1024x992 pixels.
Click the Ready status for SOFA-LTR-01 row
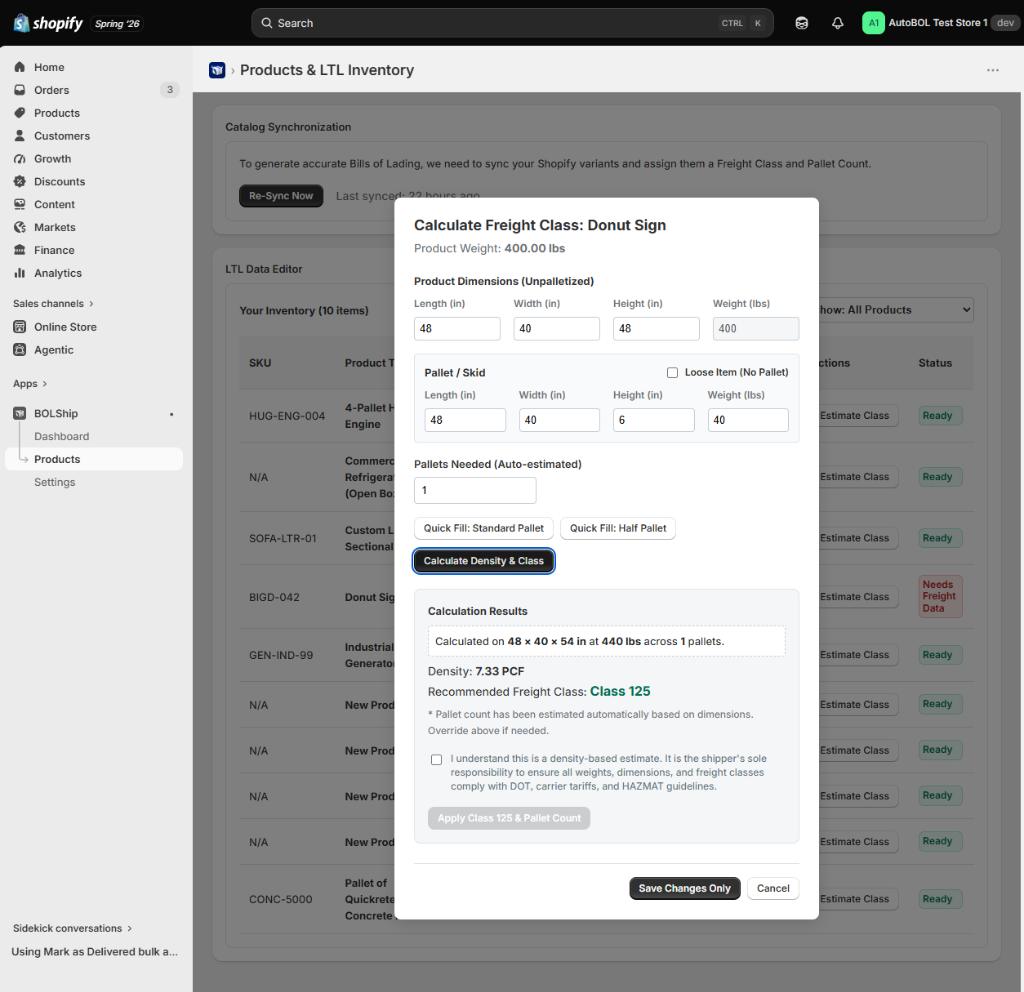(938, 538)
